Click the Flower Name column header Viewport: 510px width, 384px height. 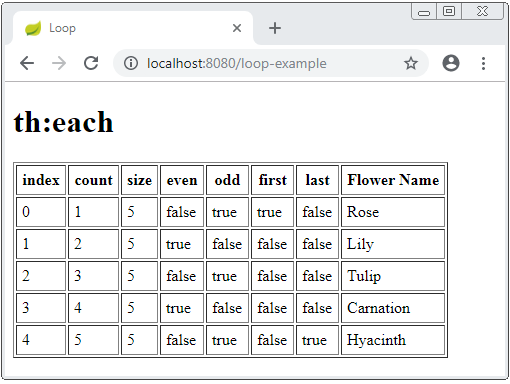click(393, 180)
